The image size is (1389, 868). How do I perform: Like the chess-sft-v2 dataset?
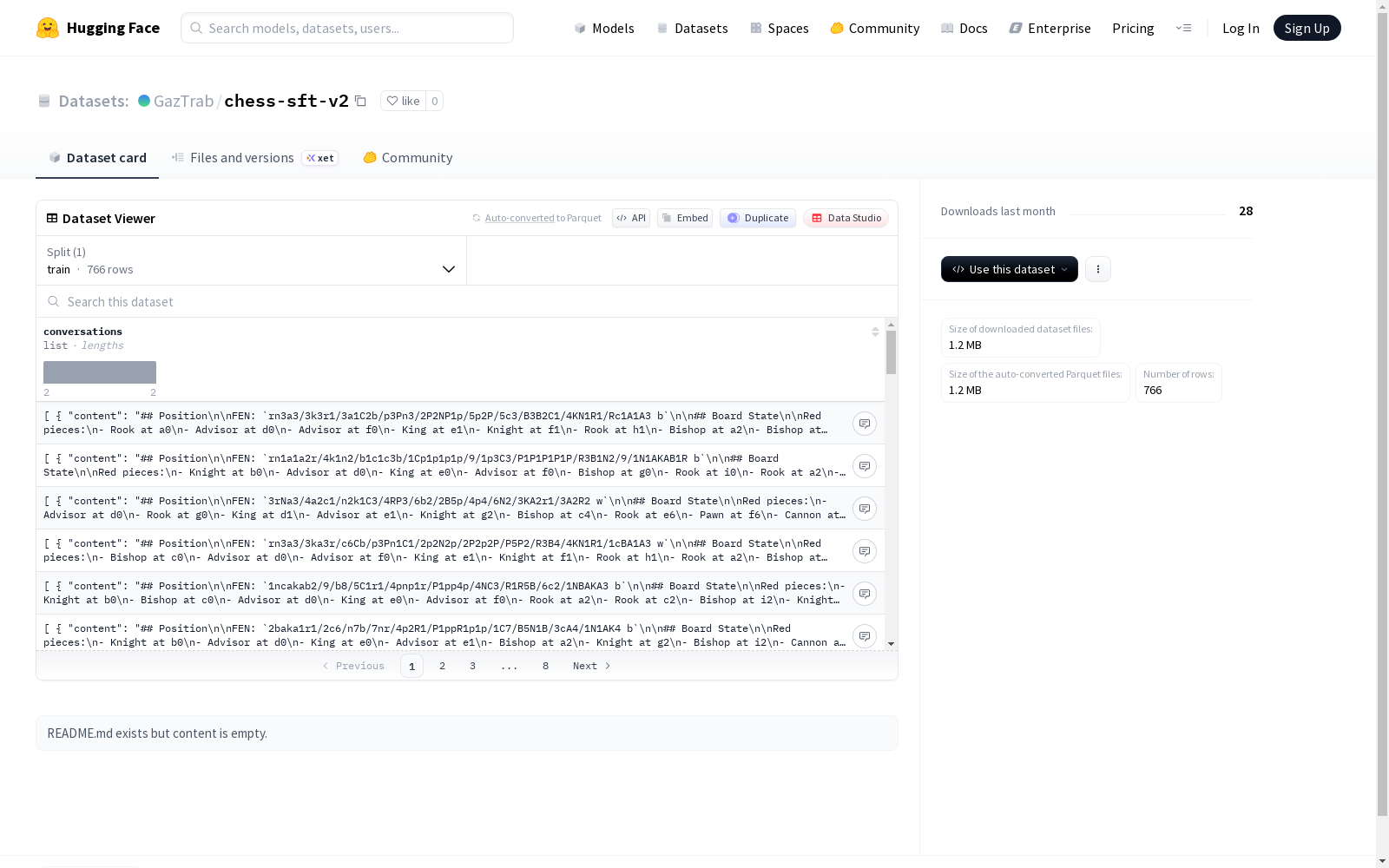point(403,101)
